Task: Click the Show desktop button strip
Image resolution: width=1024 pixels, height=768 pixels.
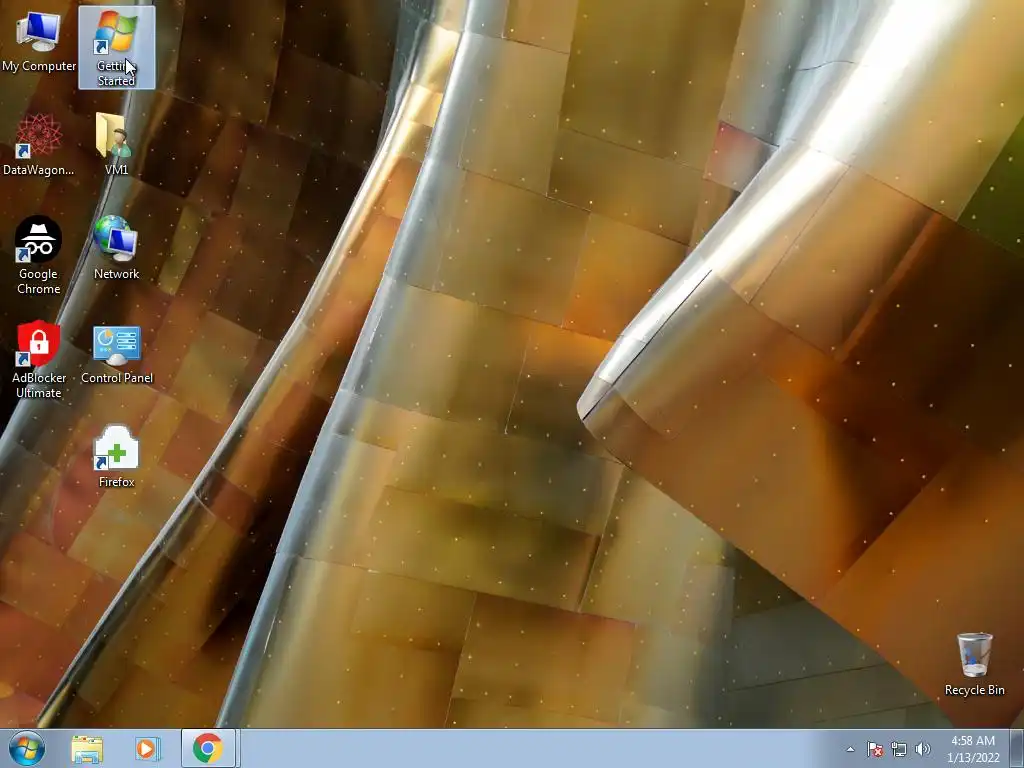Action: [x=1017, y=748]
